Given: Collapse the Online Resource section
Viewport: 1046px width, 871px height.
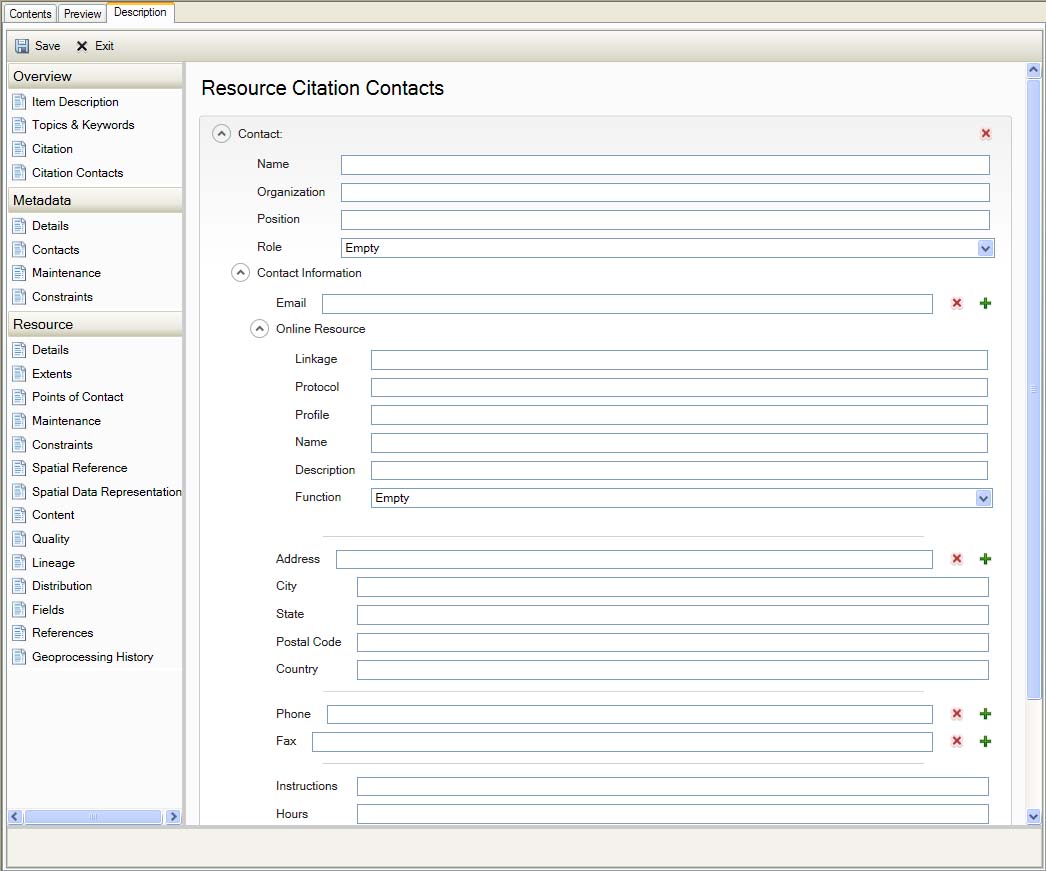Looking at the screenshot, I should (259, 329).
